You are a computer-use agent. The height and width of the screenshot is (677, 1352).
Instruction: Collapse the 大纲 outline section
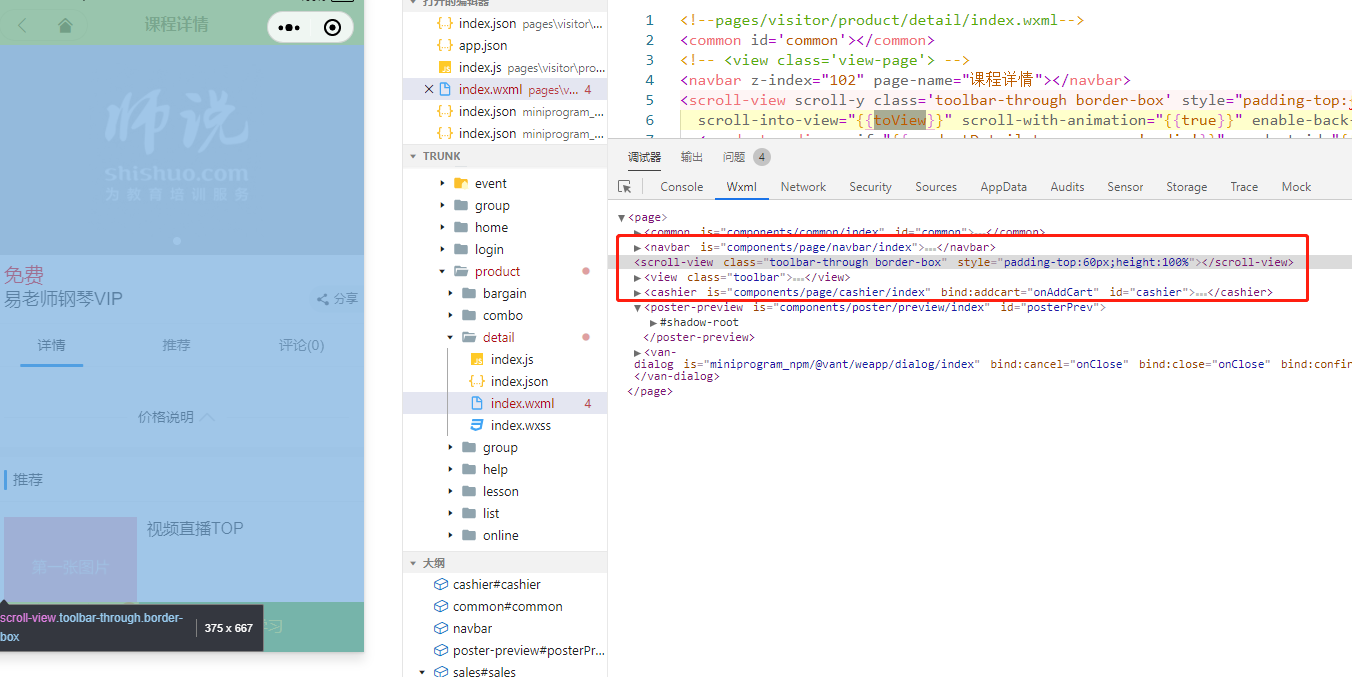pyautogui.click(x=412, y=563)
